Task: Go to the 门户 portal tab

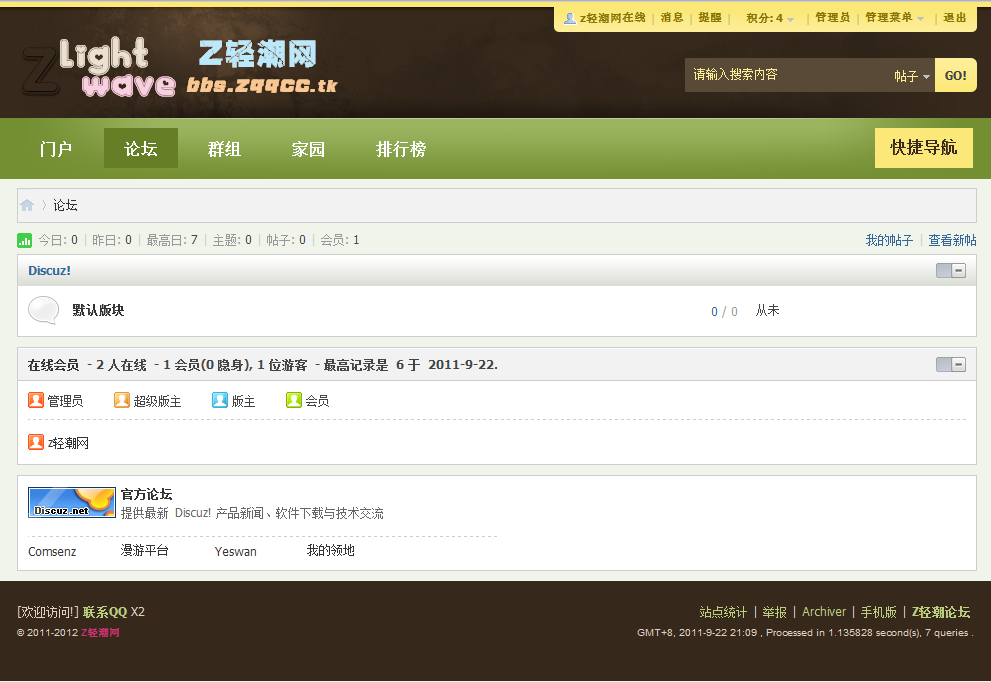Action: [x=56, y=149]
